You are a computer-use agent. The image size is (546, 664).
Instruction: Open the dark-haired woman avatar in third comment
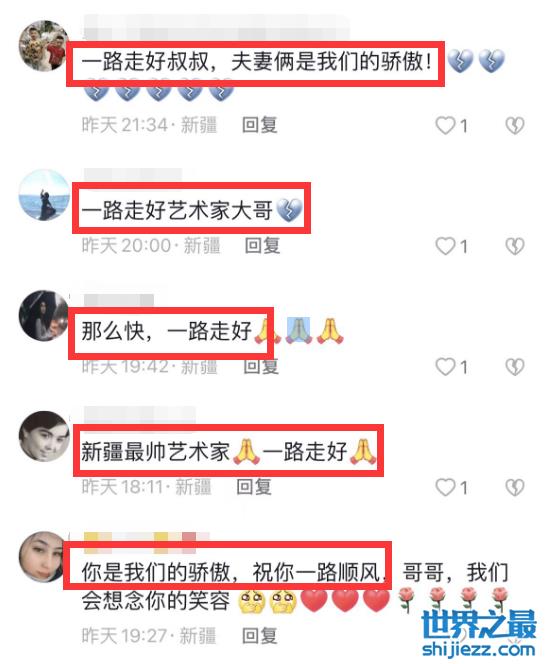44,315
